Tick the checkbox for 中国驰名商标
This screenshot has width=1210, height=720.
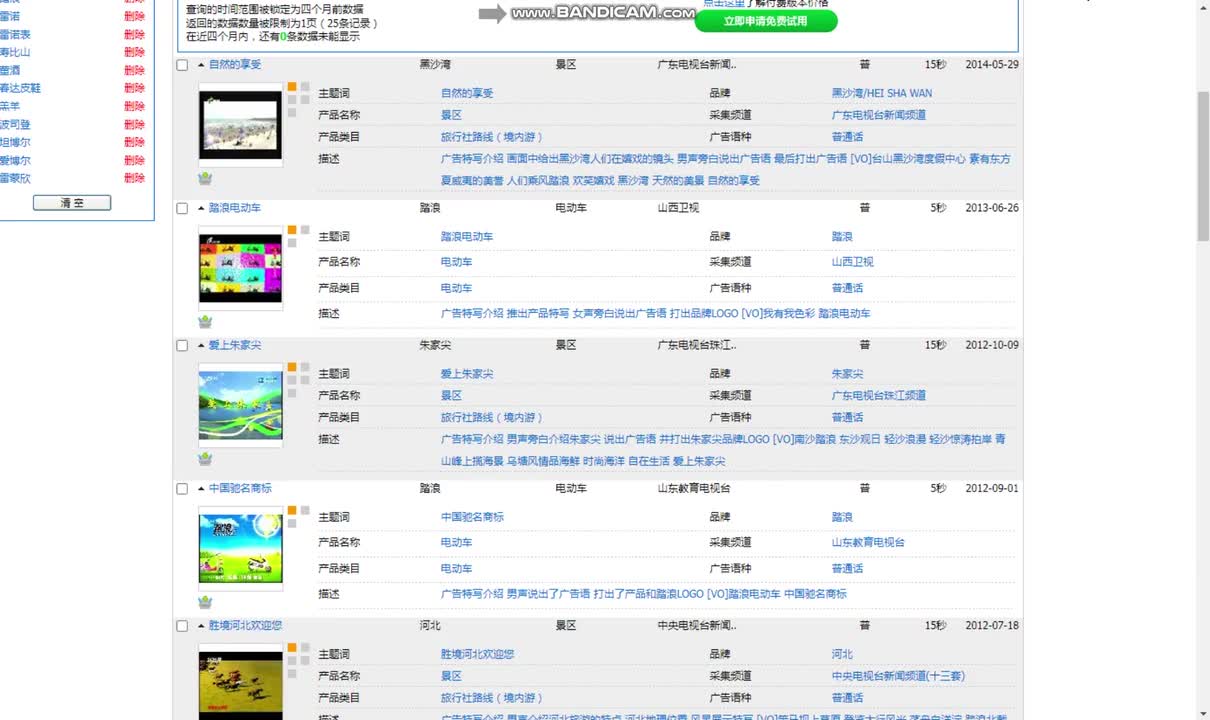click(182, 489)
